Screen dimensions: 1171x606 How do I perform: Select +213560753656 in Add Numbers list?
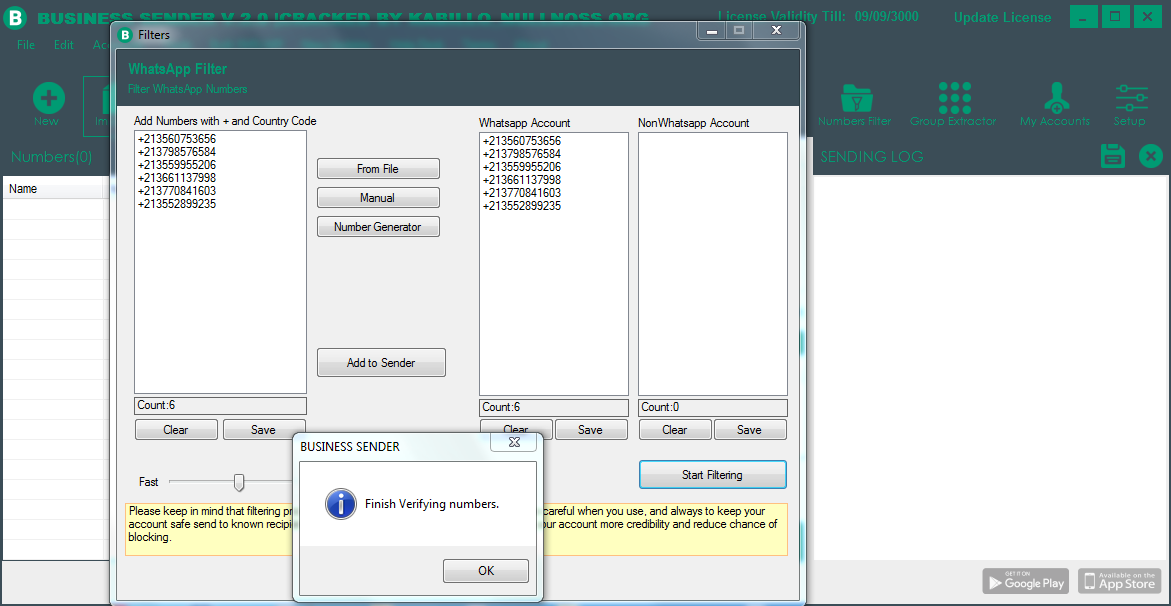[x=177, y=139]
